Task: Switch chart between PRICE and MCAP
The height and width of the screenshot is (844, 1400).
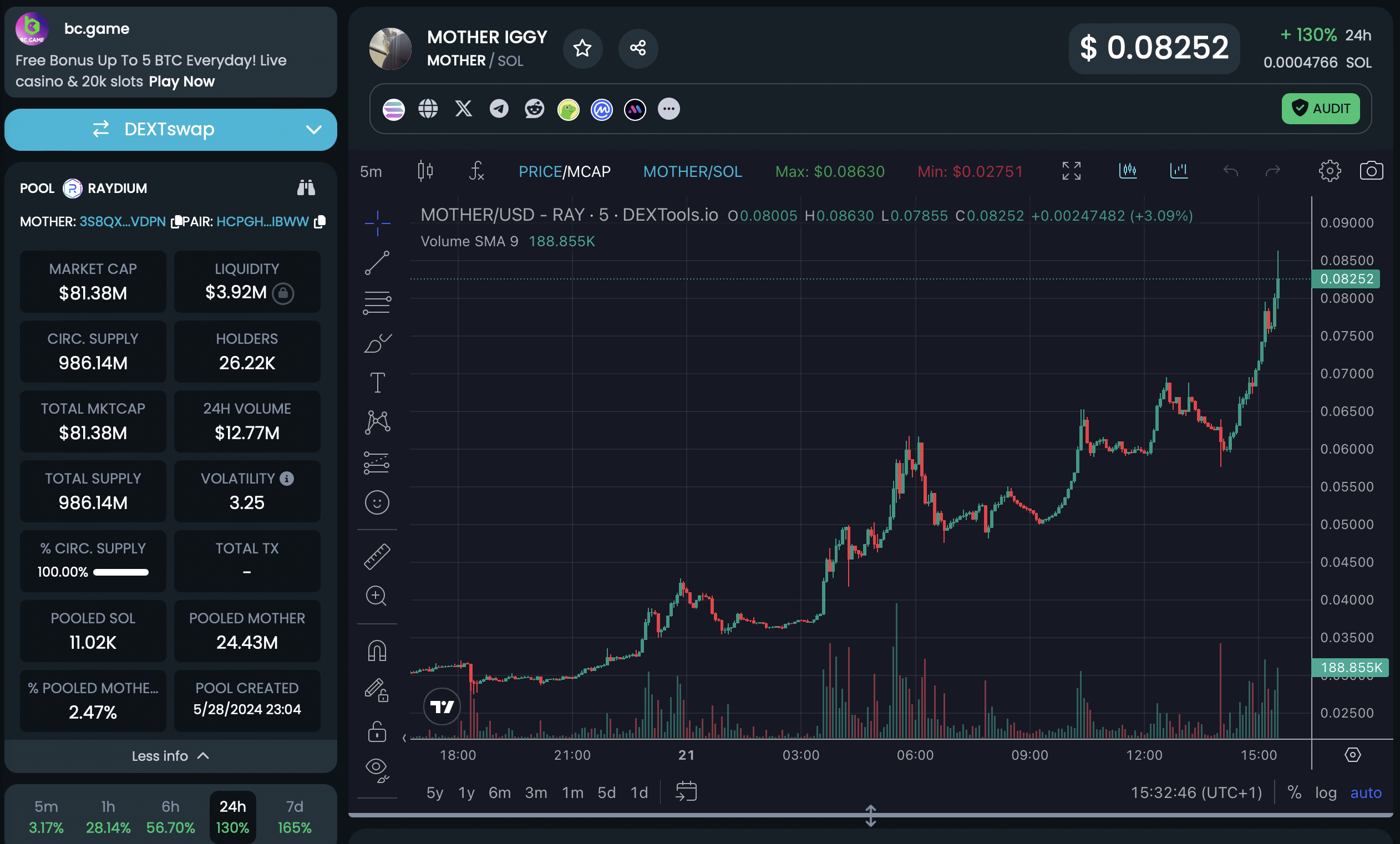Action: pos(564,171)
